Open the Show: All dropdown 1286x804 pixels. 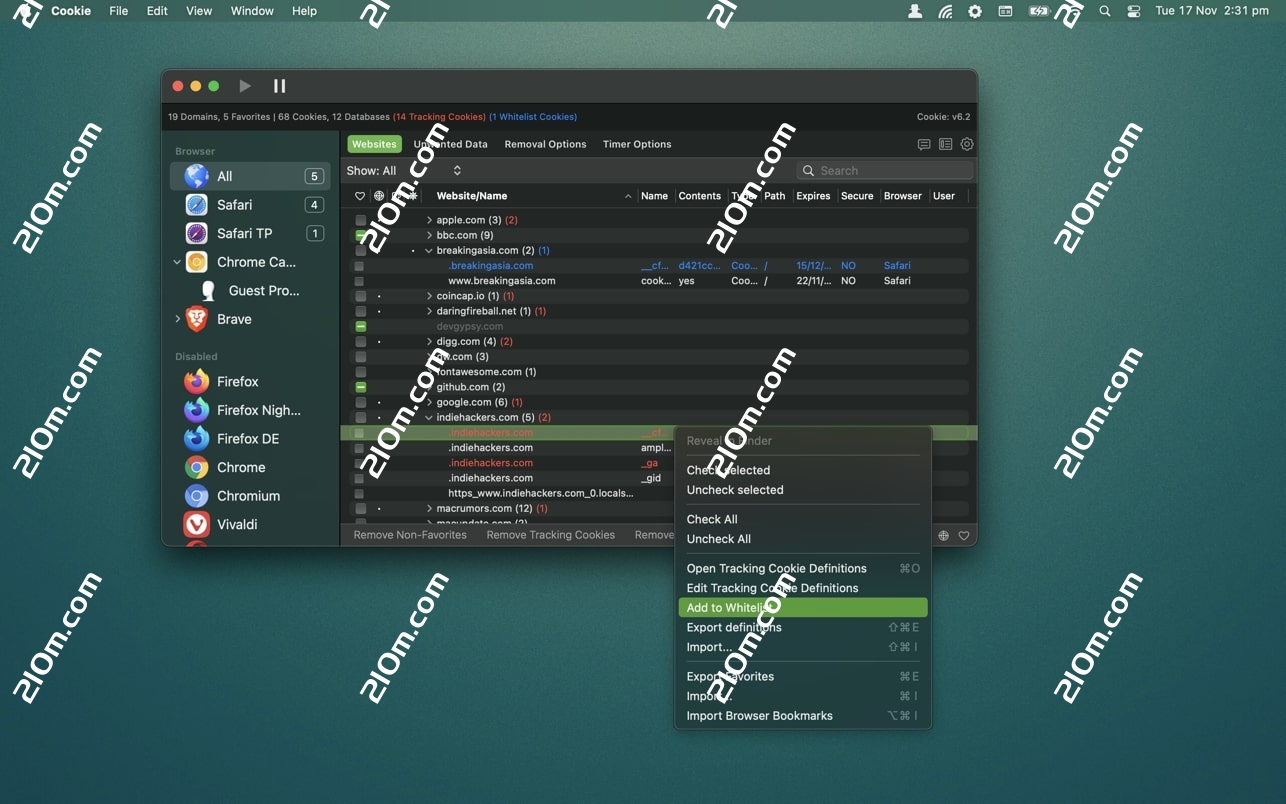[x=404, y=170]
